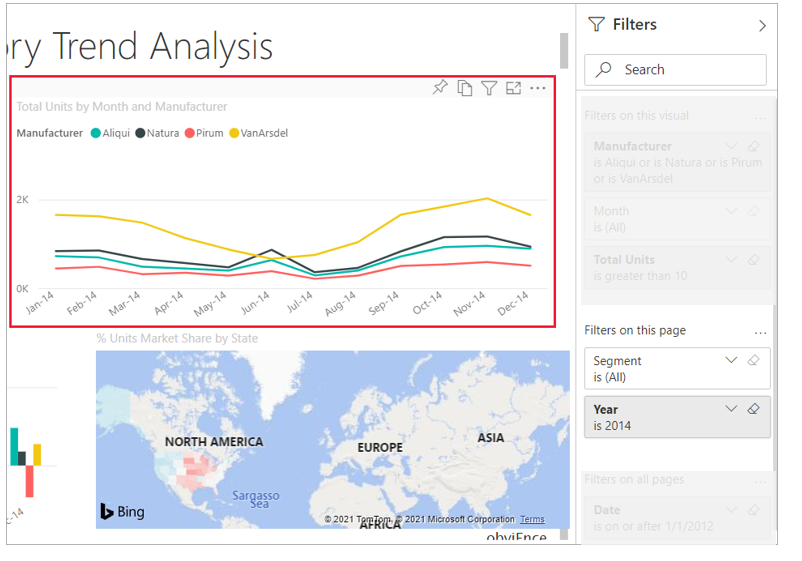Image resolution: width=802 pixels, height=561 pixels.
Task: Expand the Segment filter card chevron
Action: click(731, 361)
